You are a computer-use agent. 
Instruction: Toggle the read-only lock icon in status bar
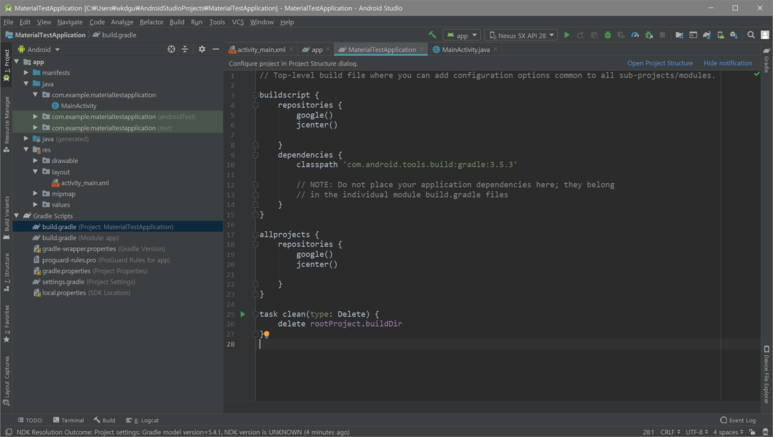[752, 432]
